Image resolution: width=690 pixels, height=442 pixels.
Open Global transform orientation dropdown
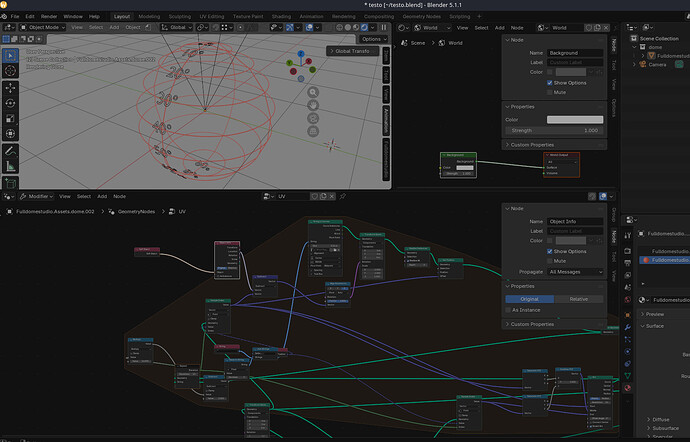pos(177,27)
